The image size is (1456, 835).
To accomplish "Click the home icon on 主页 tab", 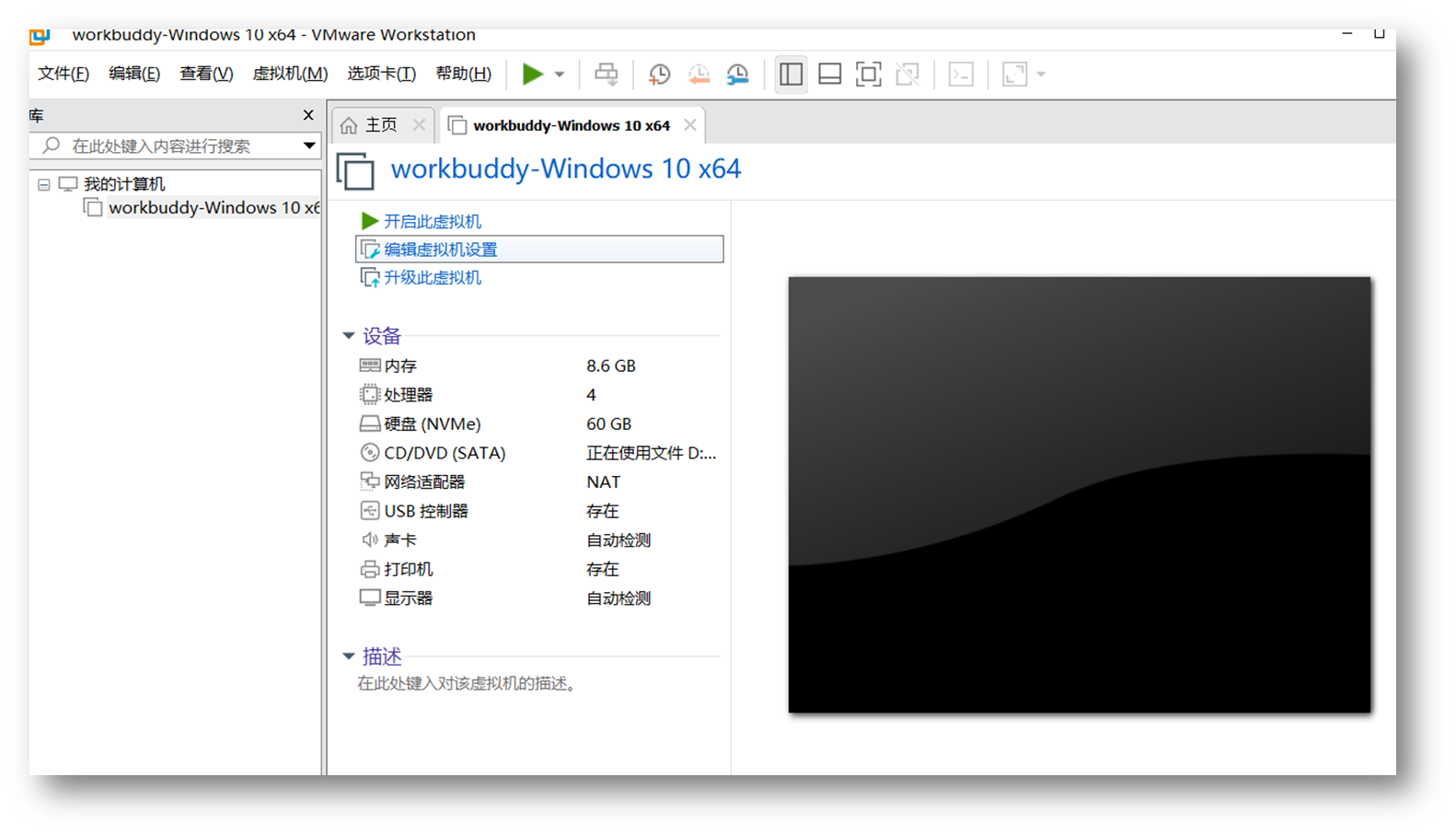I will [349, 125].
